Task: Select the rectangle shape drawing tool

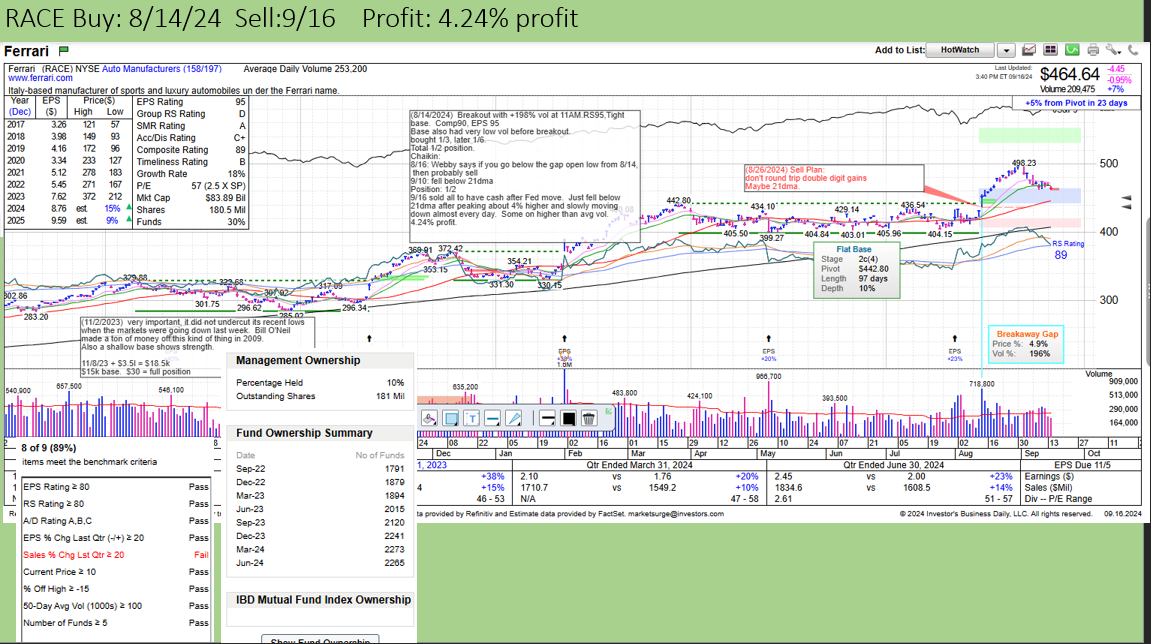Action: (451, 419)
